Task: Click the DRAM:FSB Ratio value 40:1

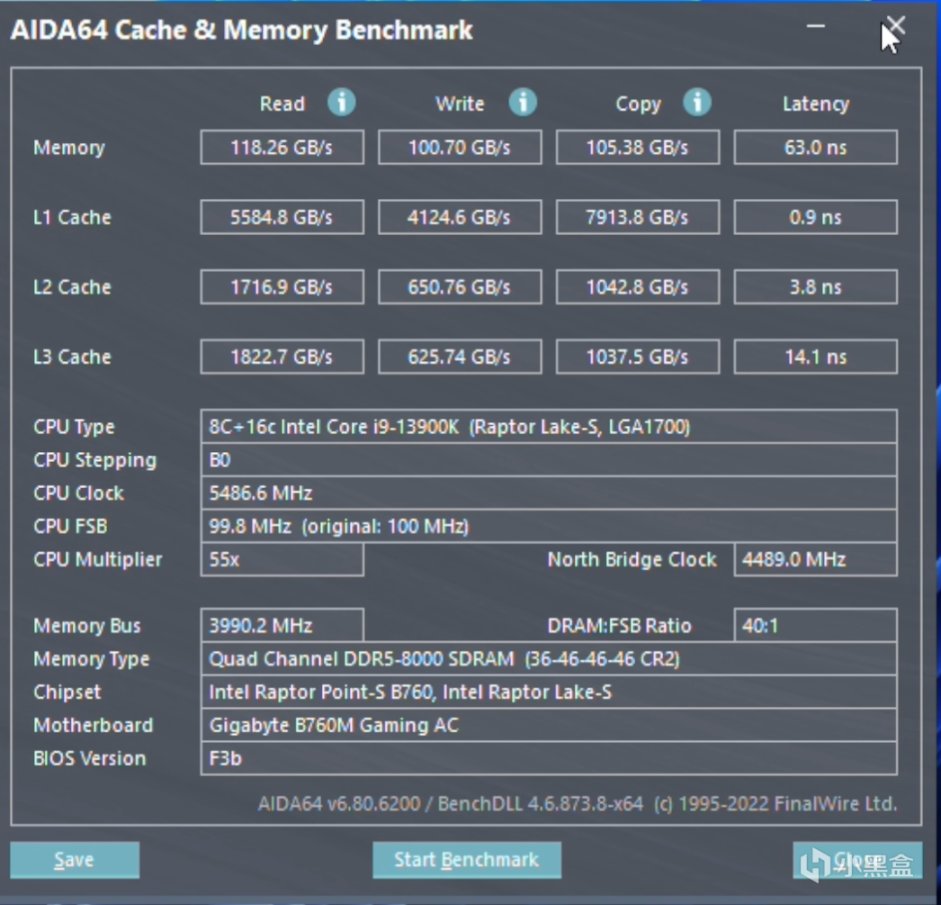Action: click(816, 625)
